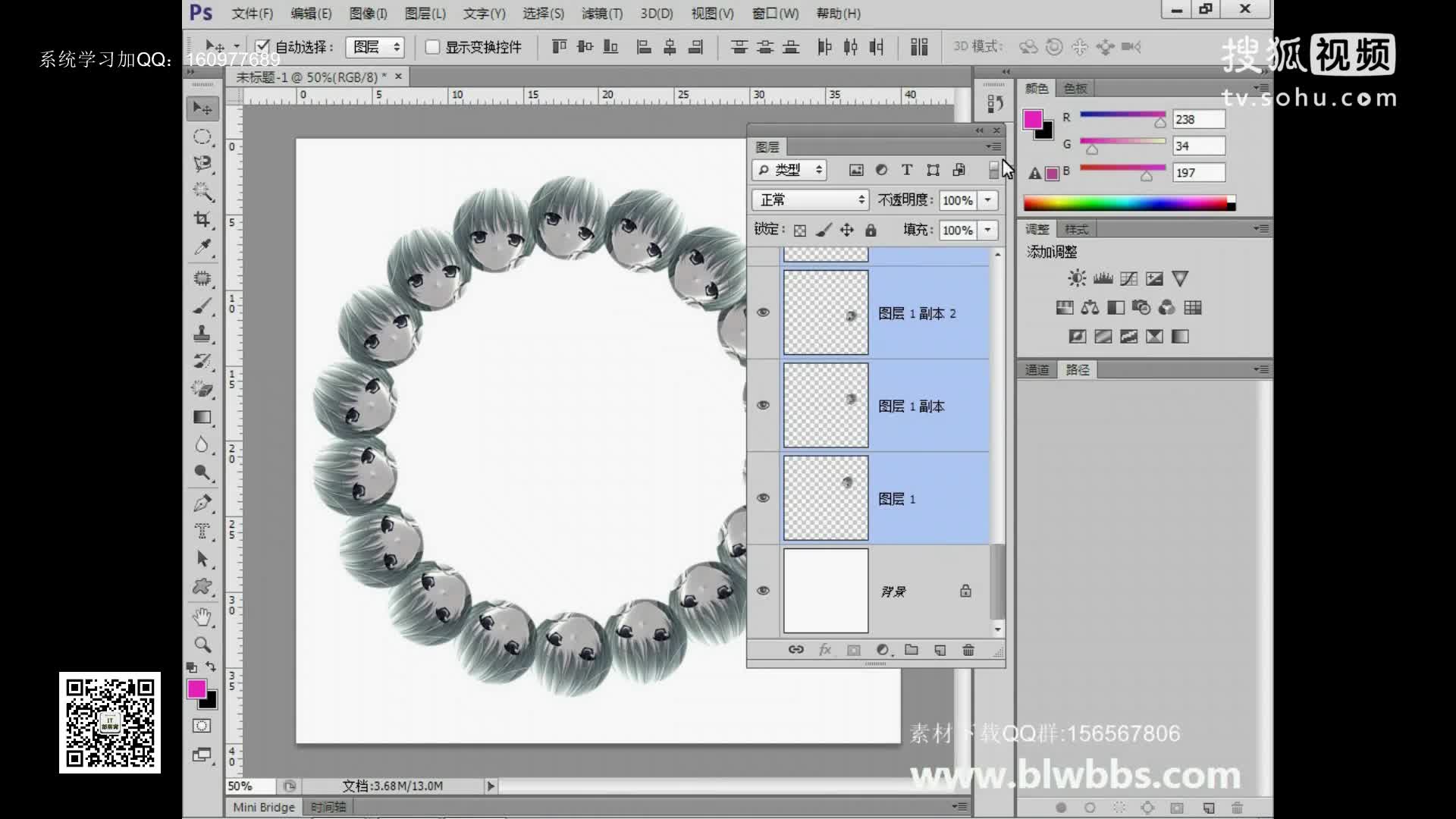Open the 图层 auto-select target dropdown

(x=375, y=47)
